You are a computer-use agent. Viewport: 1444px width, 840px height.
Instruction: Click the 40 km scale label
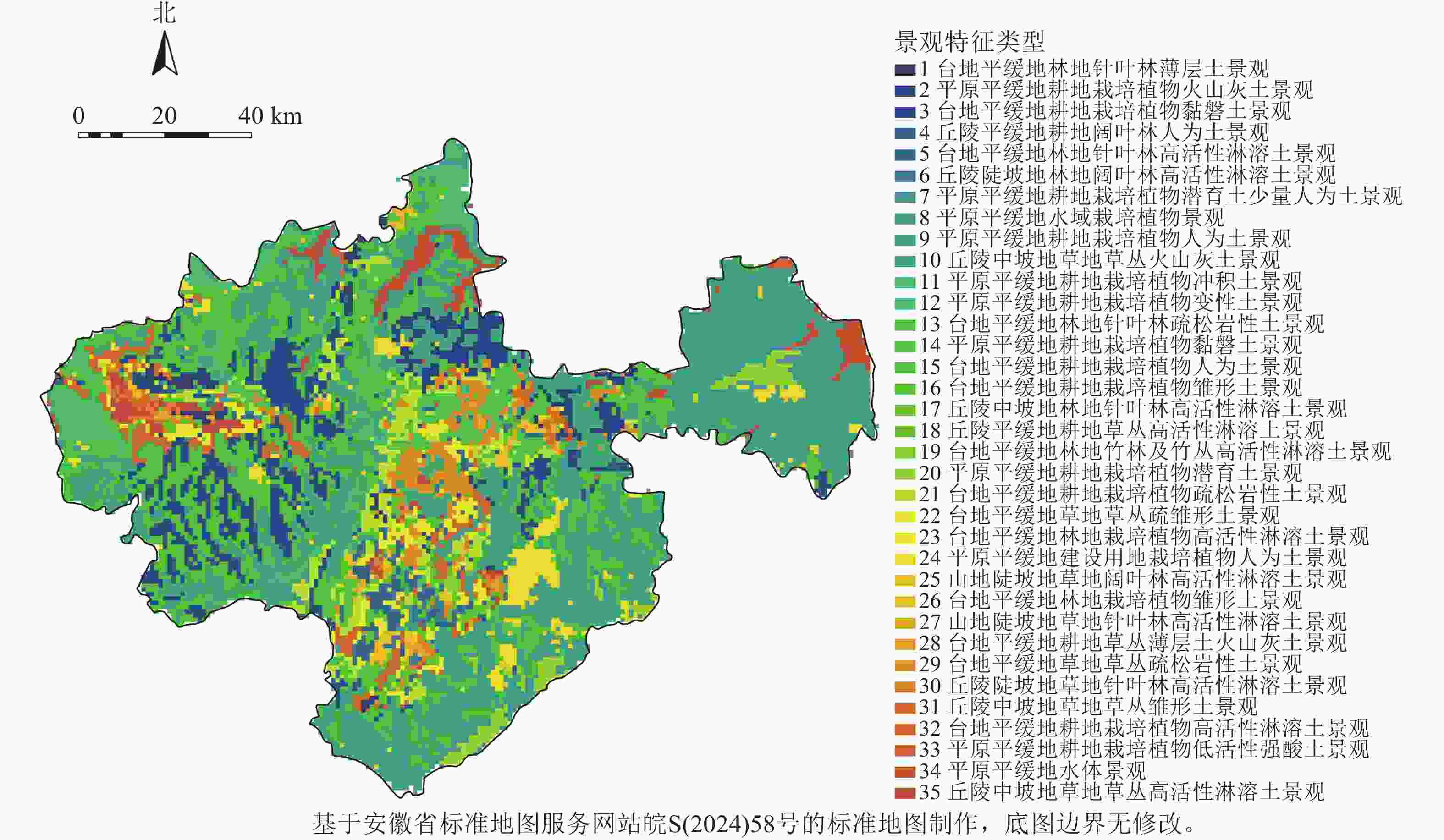pos(270,116)
